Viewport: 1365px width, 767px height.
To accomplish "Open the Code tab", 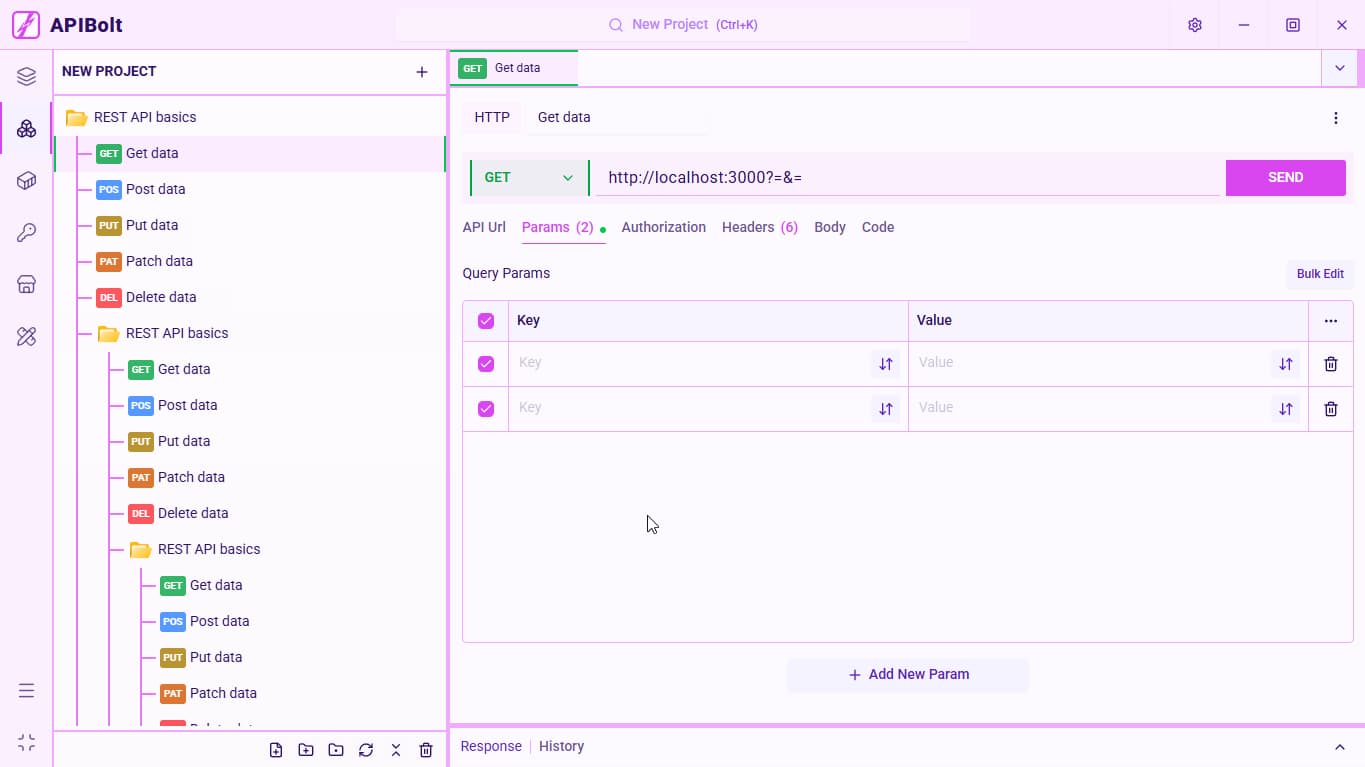I will [x=878, y=227].
